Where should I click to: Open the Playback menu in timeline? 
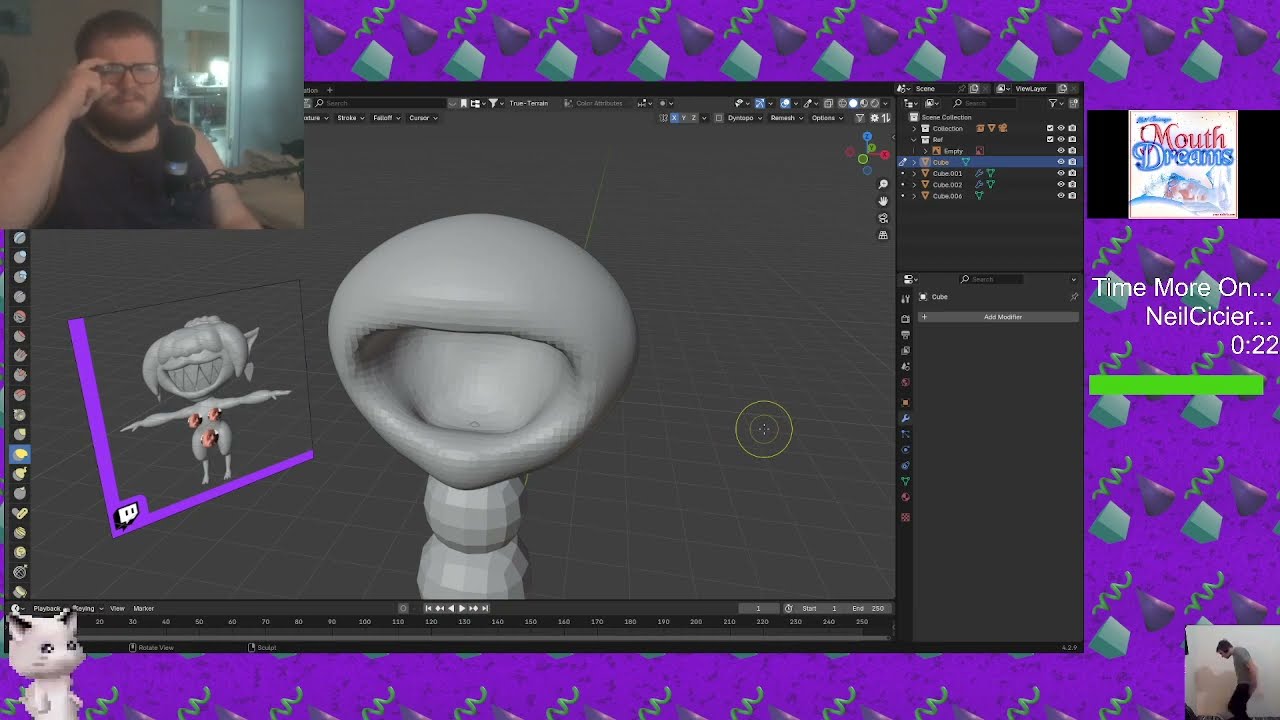click(47, 608)
